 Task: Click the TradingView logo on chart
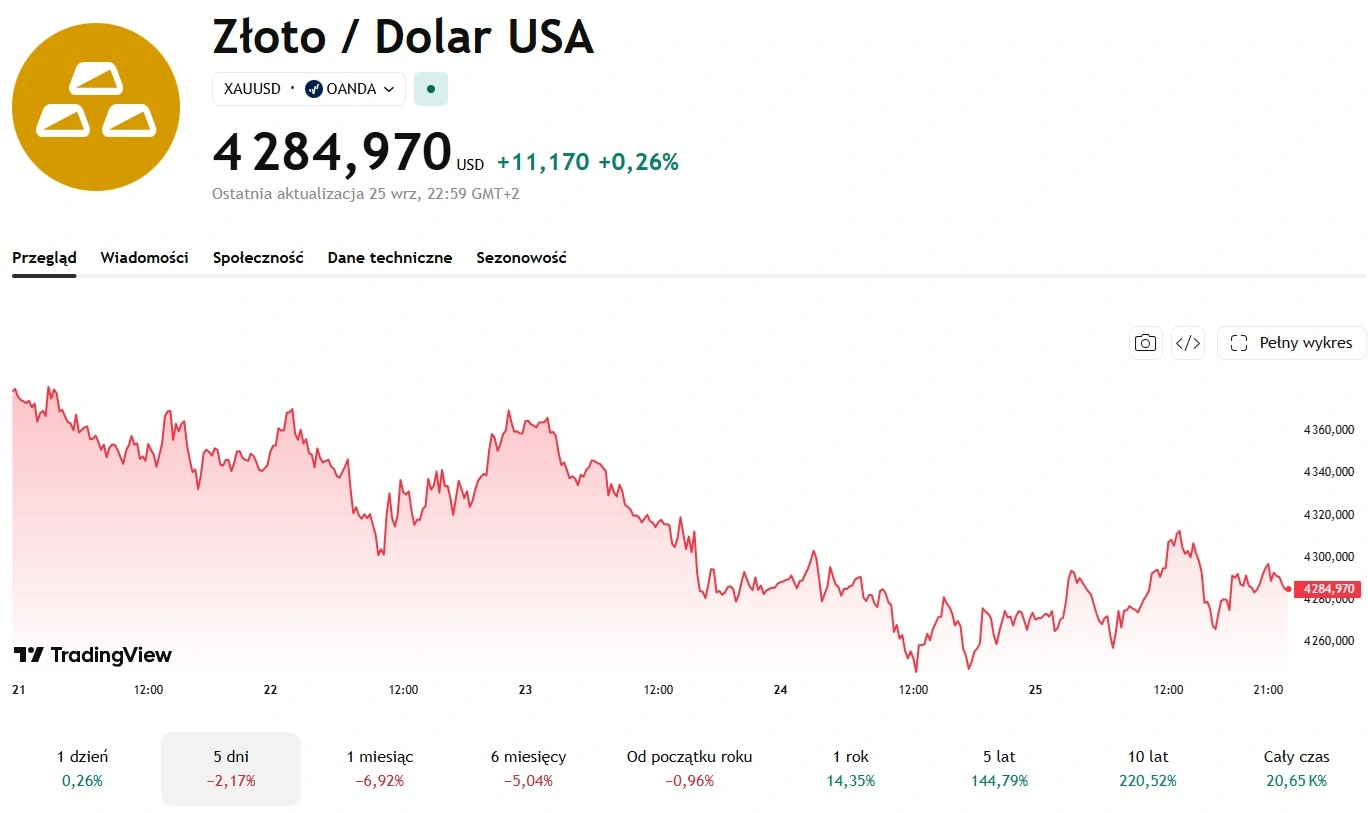coord(92,655)
